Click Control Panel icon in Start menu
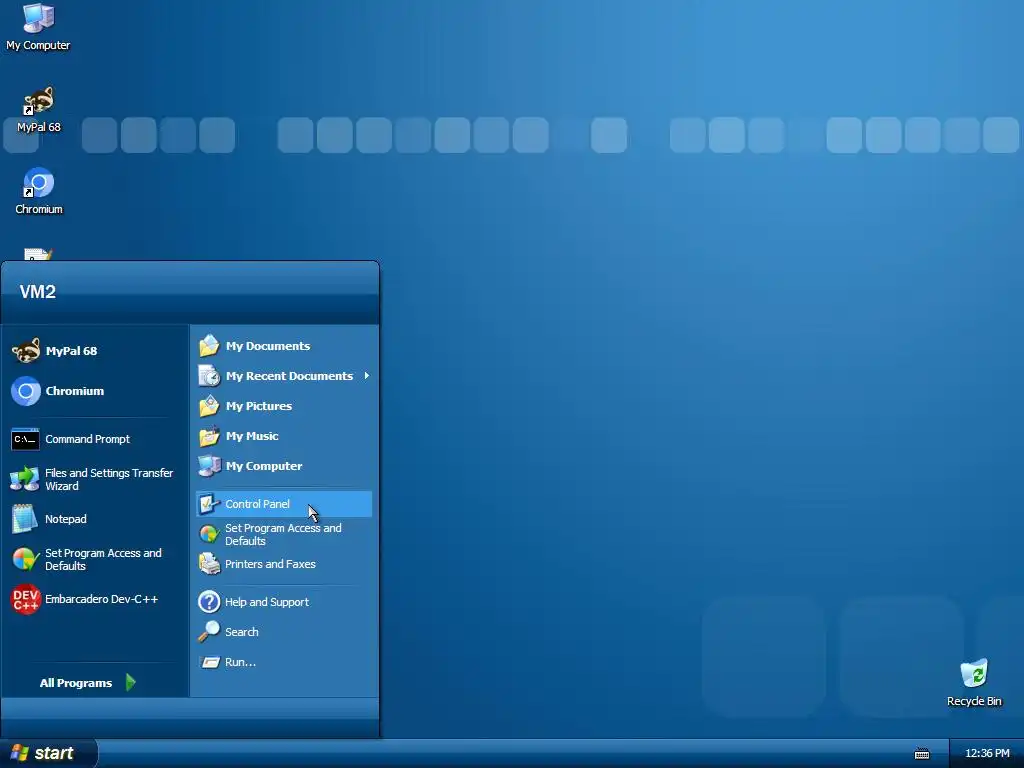 (209, 504)
